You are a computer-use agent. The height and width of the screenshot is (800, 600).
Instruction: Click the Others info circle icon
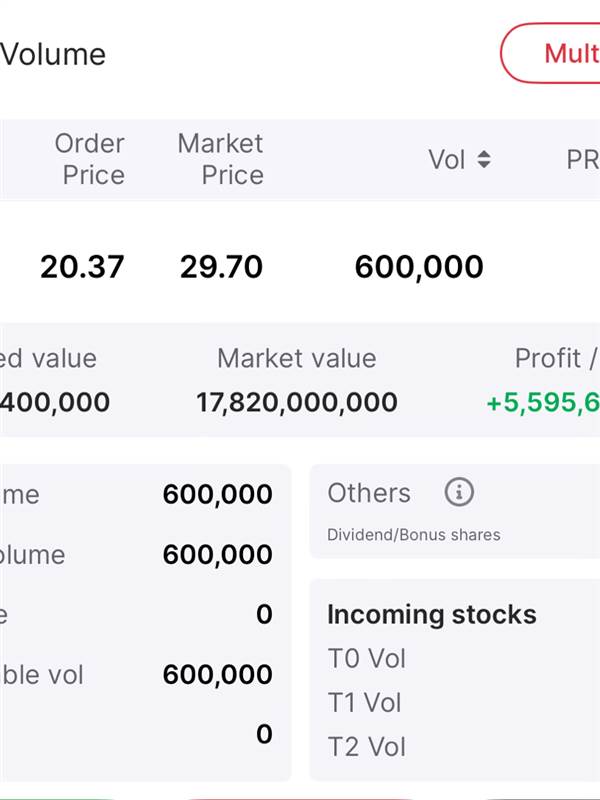coord(459,492)
